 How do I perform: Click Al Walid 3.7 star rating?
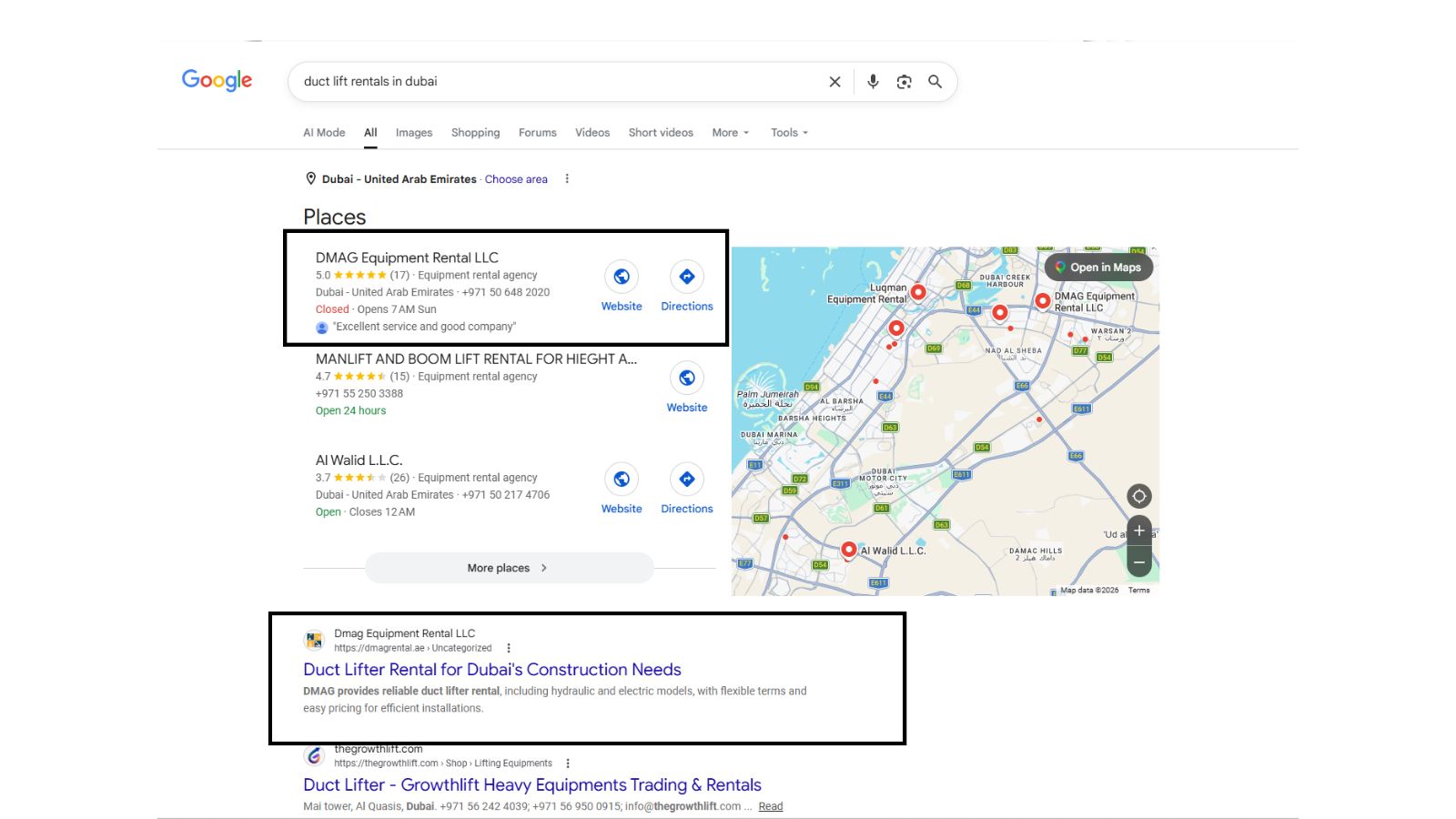coord(361,478)
